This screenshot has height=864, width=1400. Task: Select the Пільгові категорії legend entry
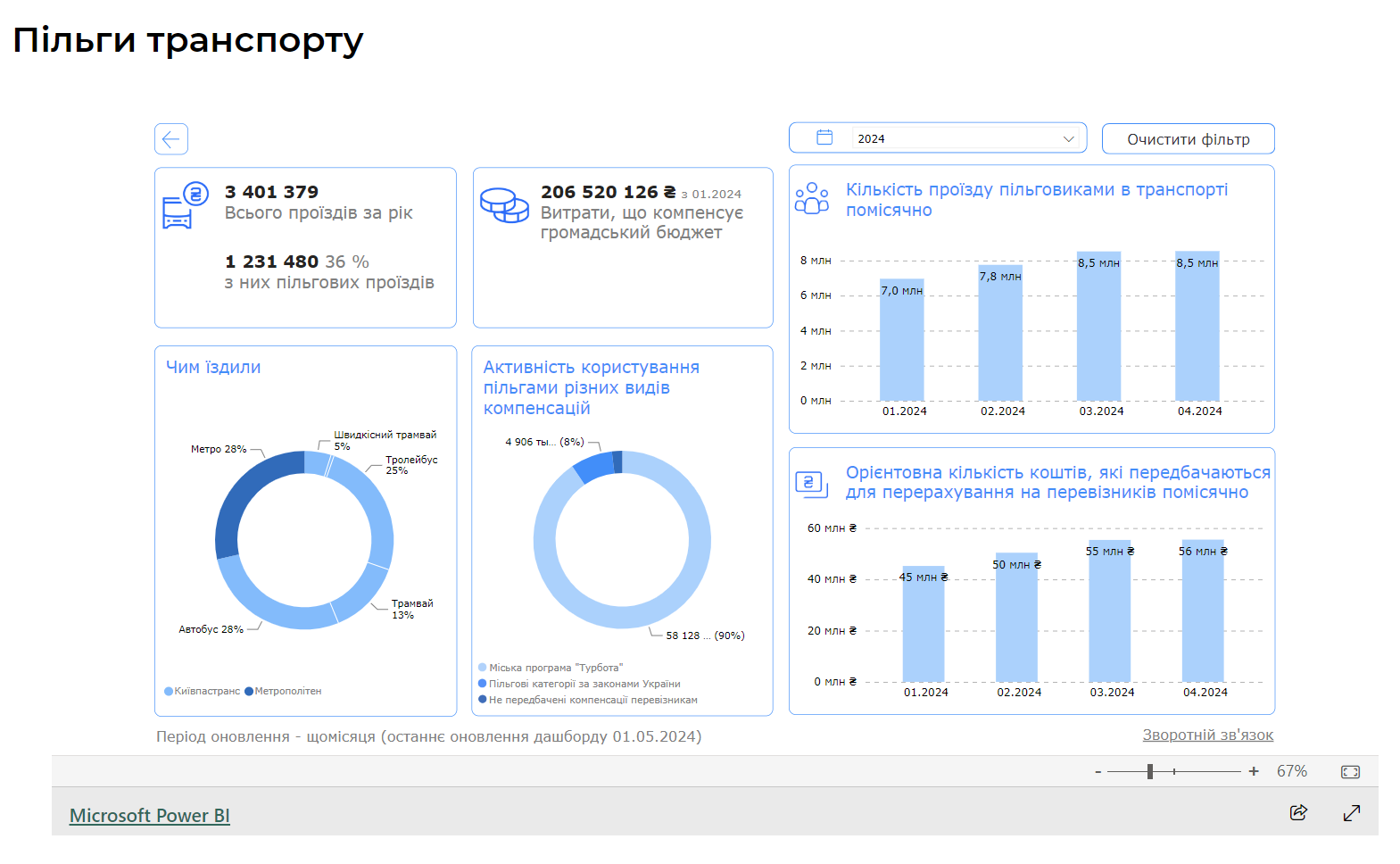(x=584, y=684)
